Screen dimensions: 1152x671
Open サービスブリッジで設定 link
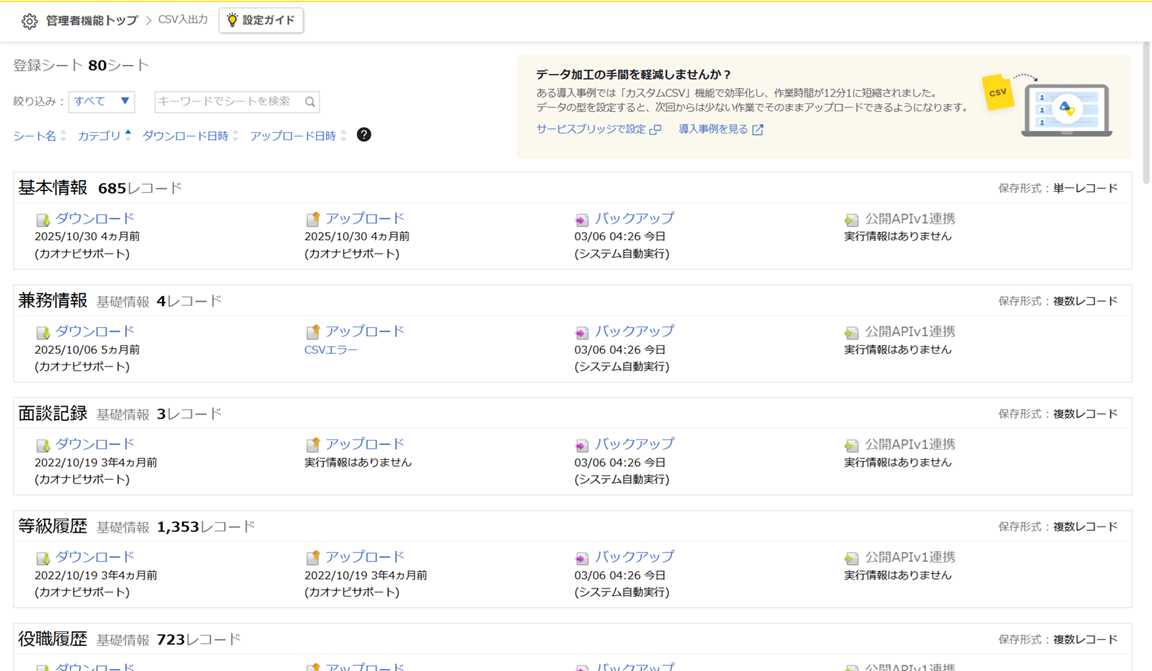coord(598,129)
